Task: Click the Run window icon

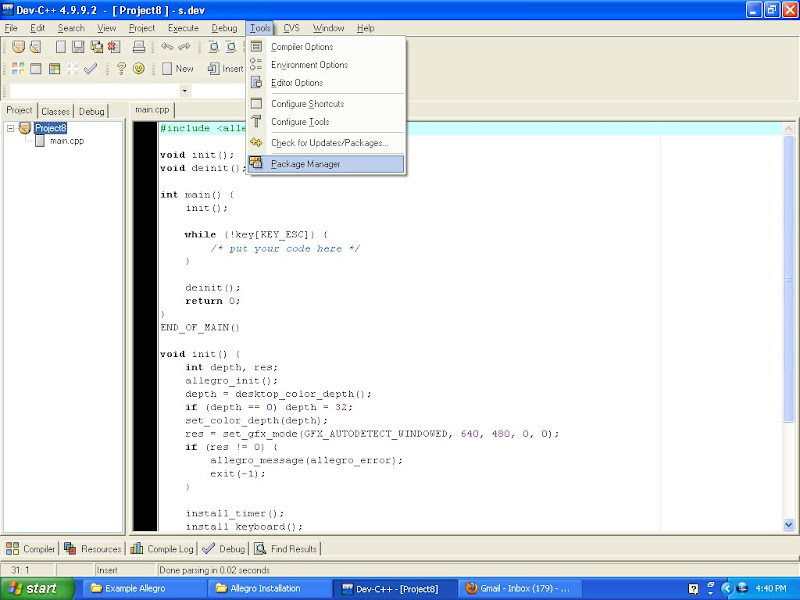Action: pyautogui.click(x=36, y=68)
